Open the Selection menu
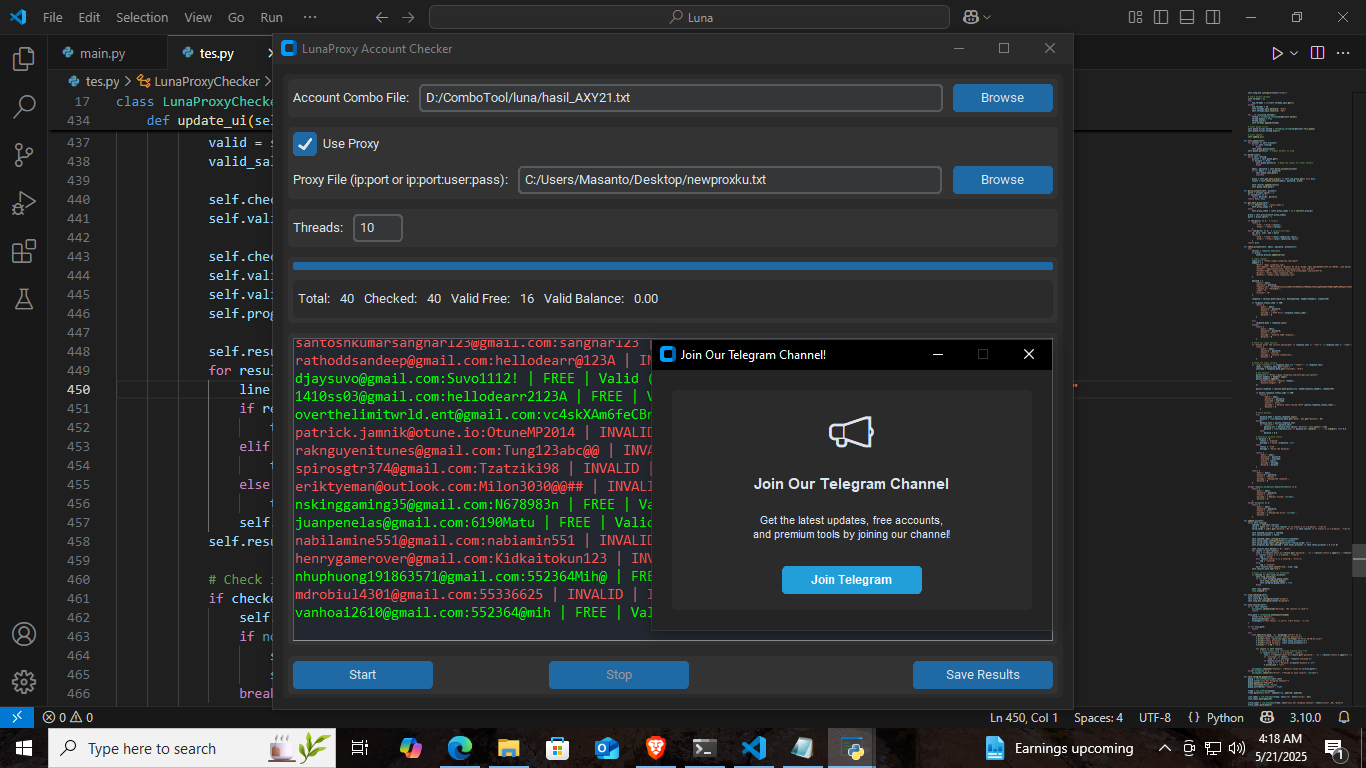Image resolution: width=1366 pixels, height=768 pixels. click(x=142, y=17)
